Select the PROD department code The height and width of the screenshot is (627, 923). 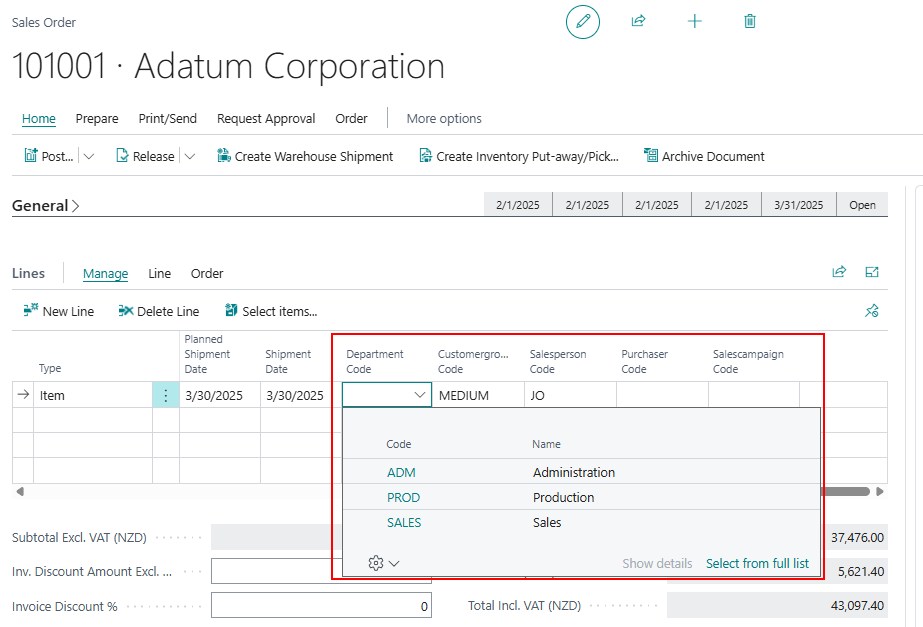pyautogui.click(x=403, y=497)
